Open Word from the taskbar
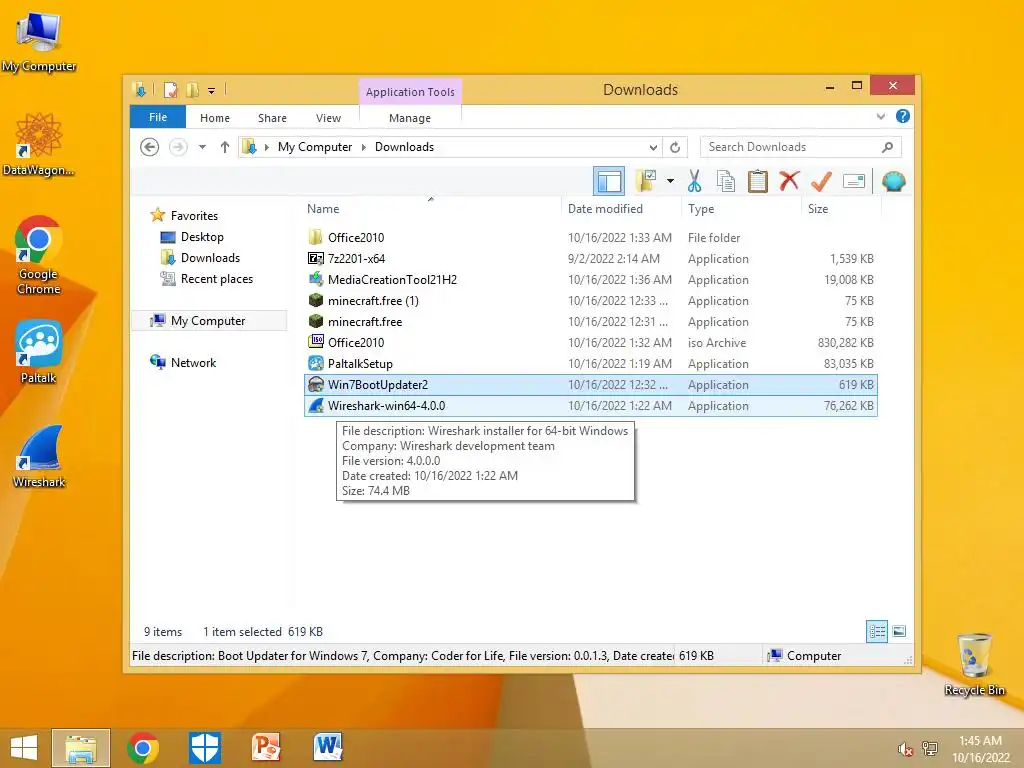The width and height of the screenshot is (1024, 768). click(x=327, y=748)
